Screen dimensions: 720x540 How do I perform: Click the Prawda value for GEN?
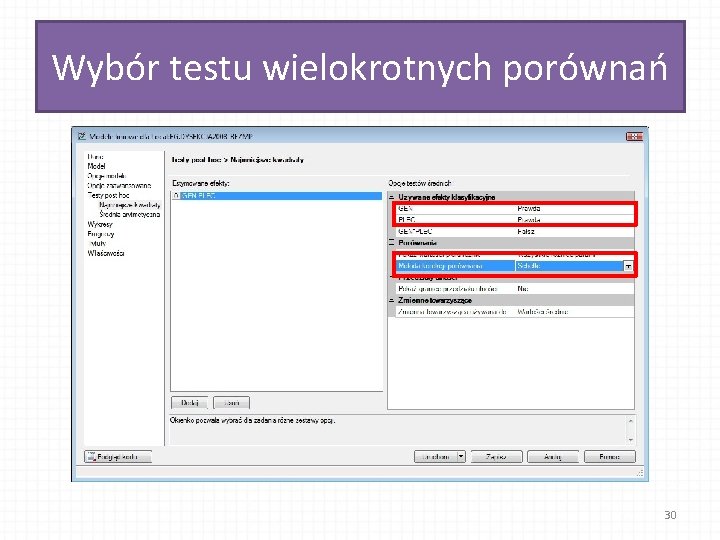pyautogui.click(x=529, y=208)
